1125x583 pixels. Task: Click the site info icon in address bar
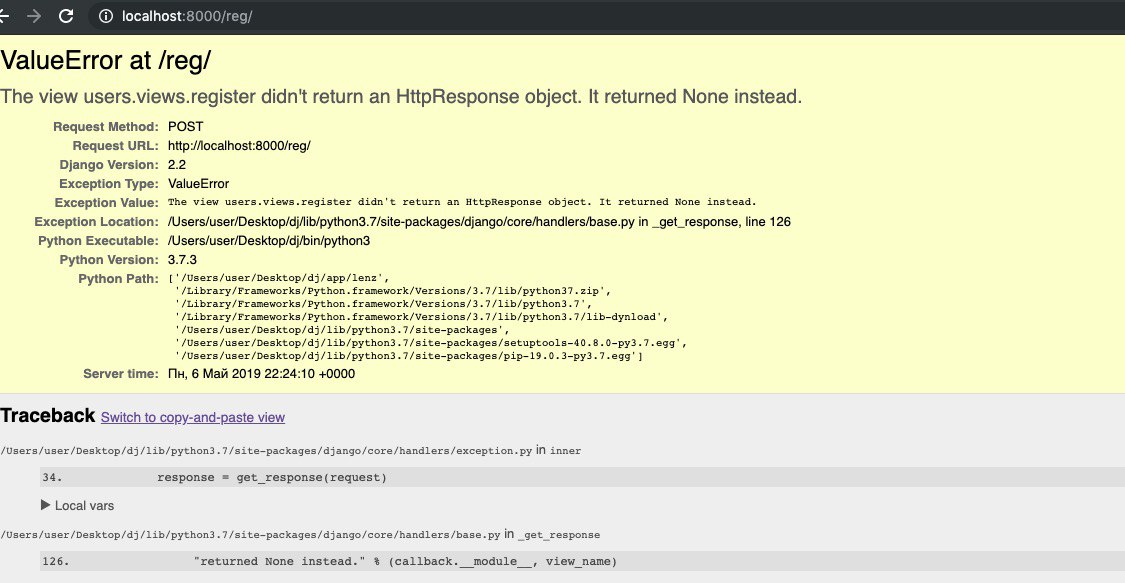(105, 16)
